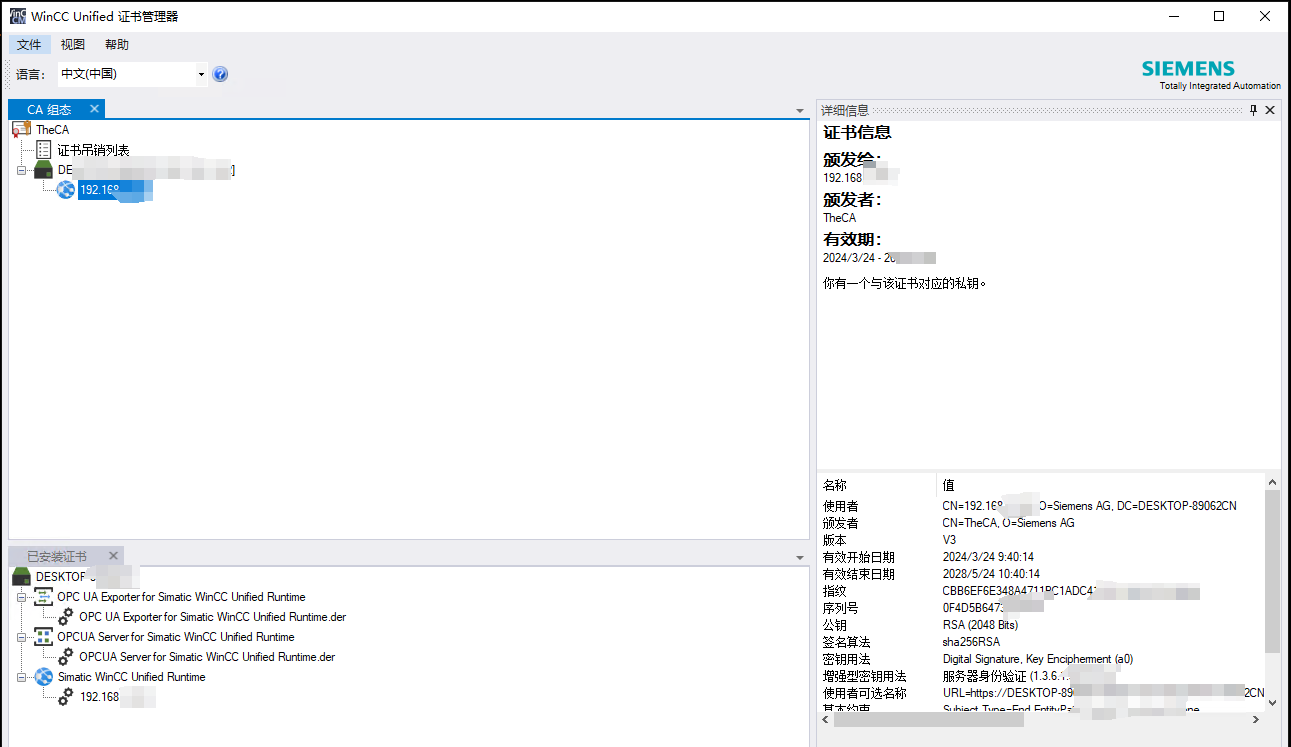The image size is (1291, 747).
Task: Click the TheCA certificate authority icon
Action: [21, 130]
